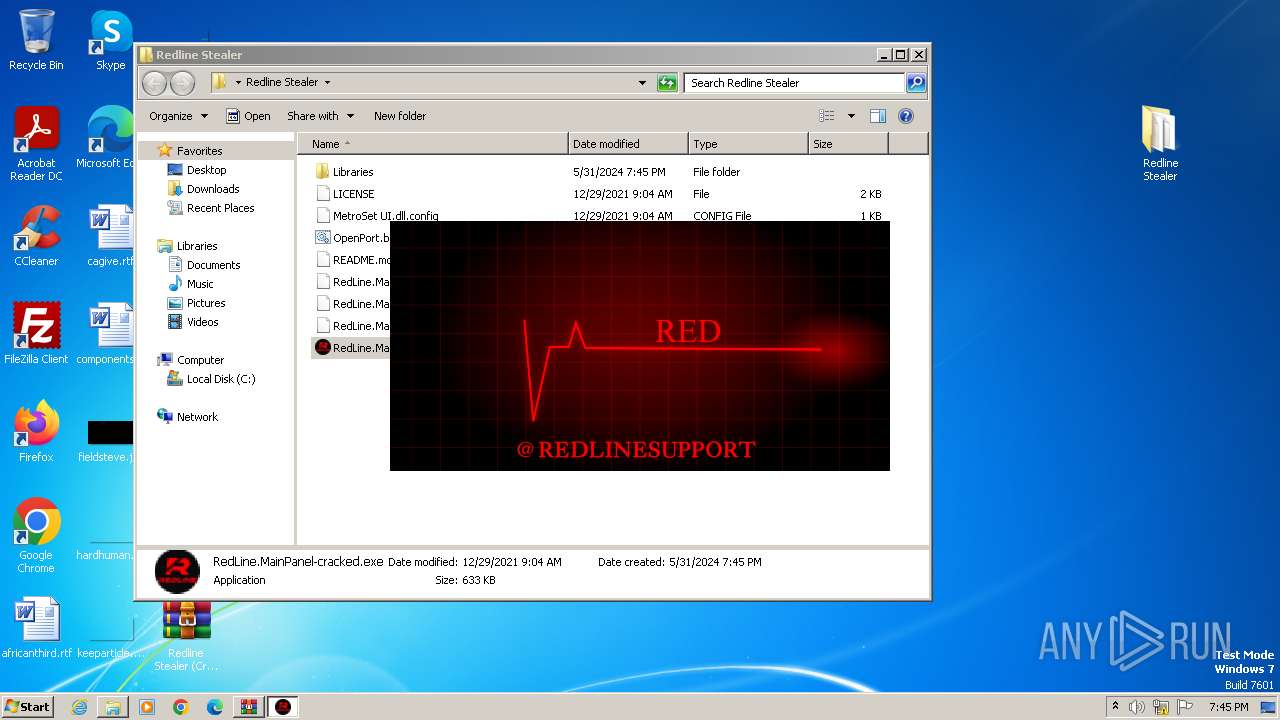Open Firefox desktop shortcut

click(x=36, y=431)
